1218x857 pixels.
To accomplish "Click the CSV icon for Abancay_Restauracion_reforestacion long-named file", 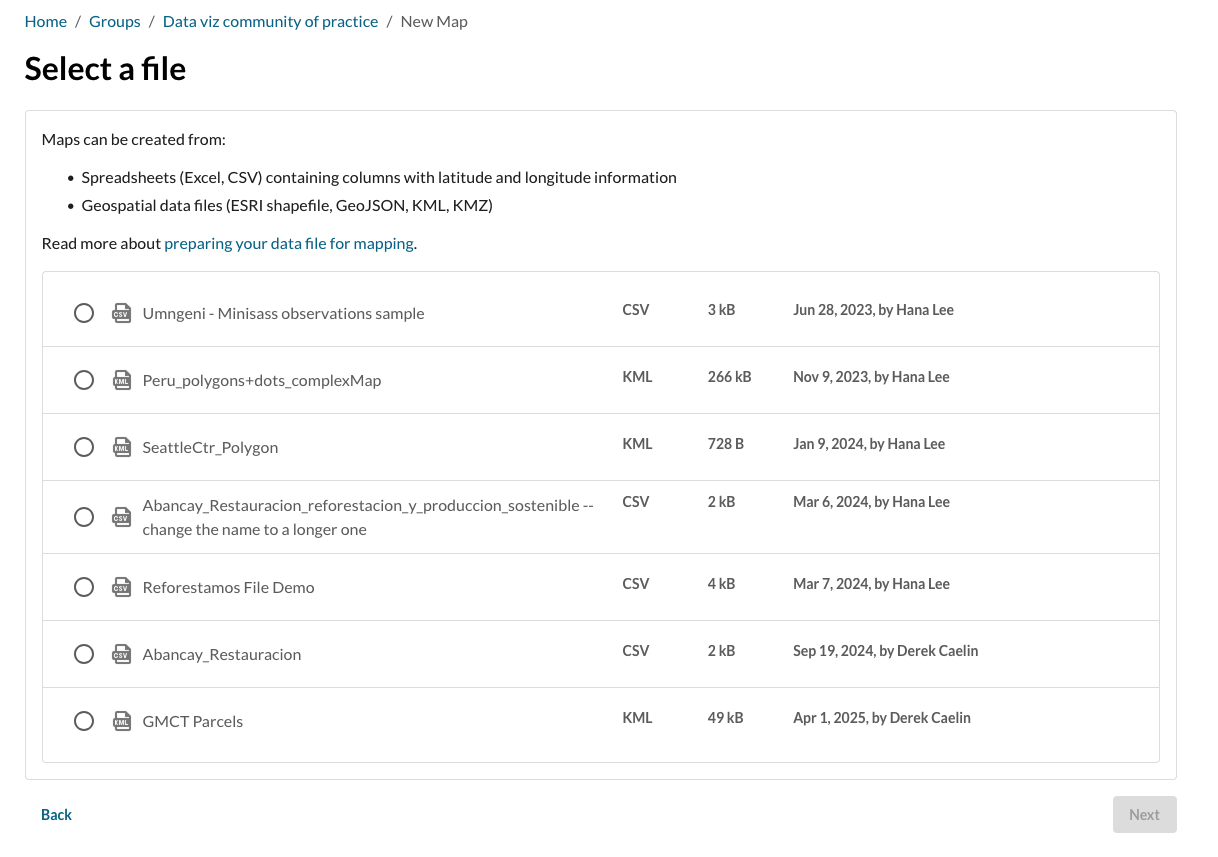I will pos(122,517).
